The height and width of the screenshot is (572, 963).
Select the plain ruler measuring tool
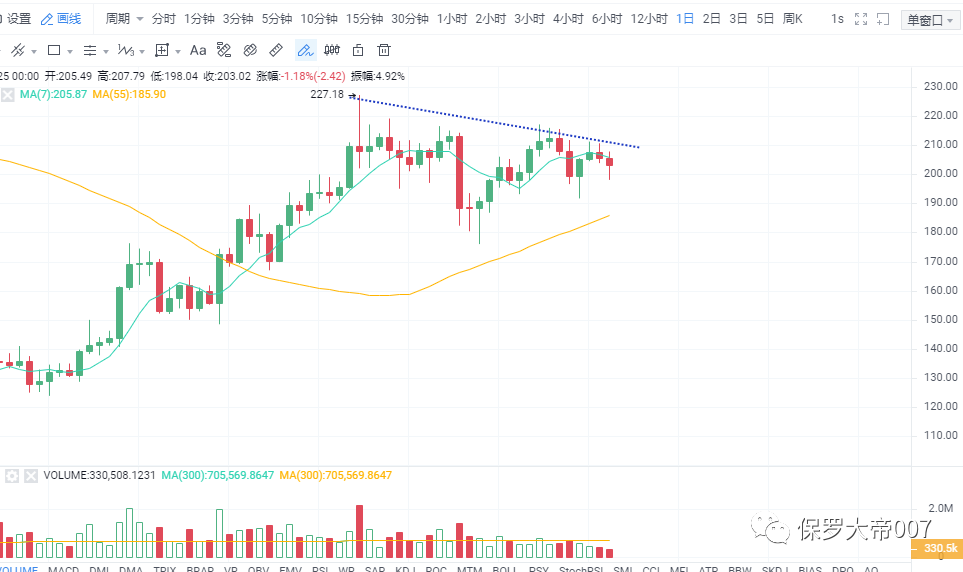(276, 50)
